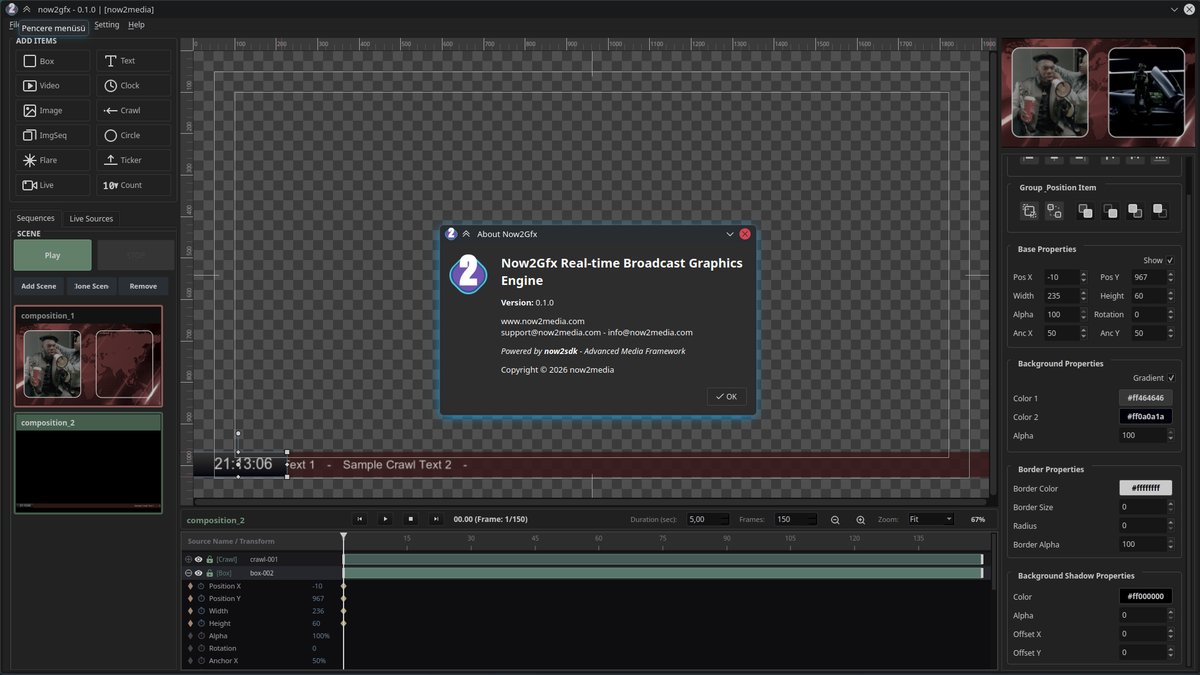Add an Image item

click(x=52, y=111)
